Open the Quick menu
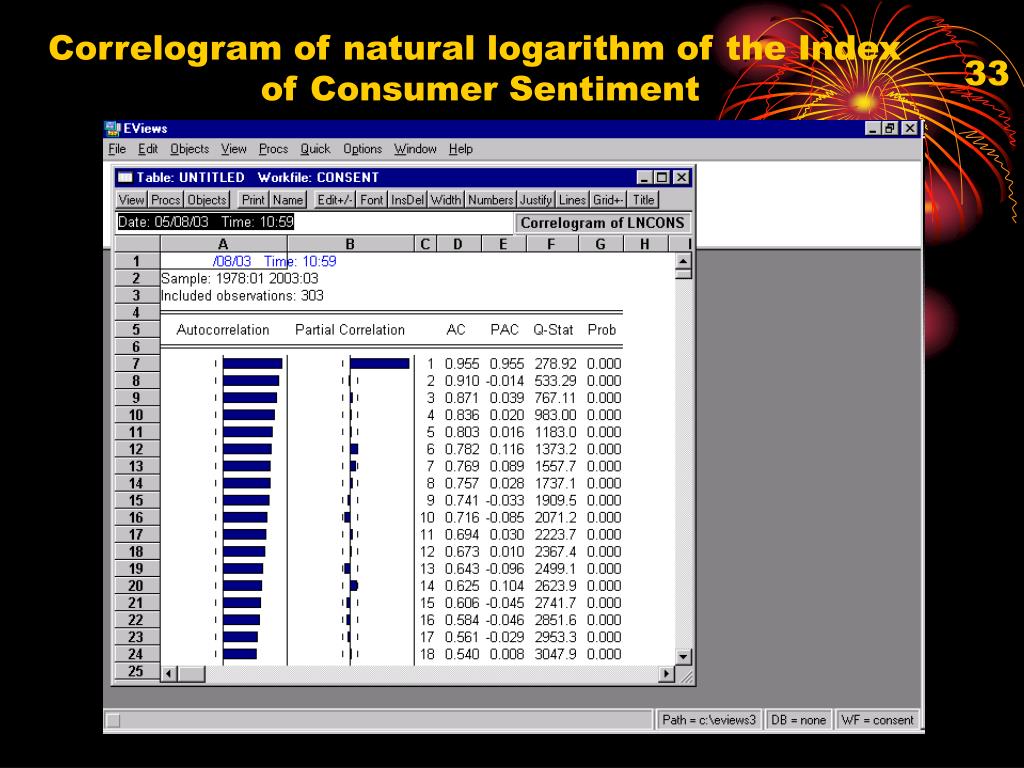Image resolution: width=1024 pixels, height=768 pixels. click(315, 149)
